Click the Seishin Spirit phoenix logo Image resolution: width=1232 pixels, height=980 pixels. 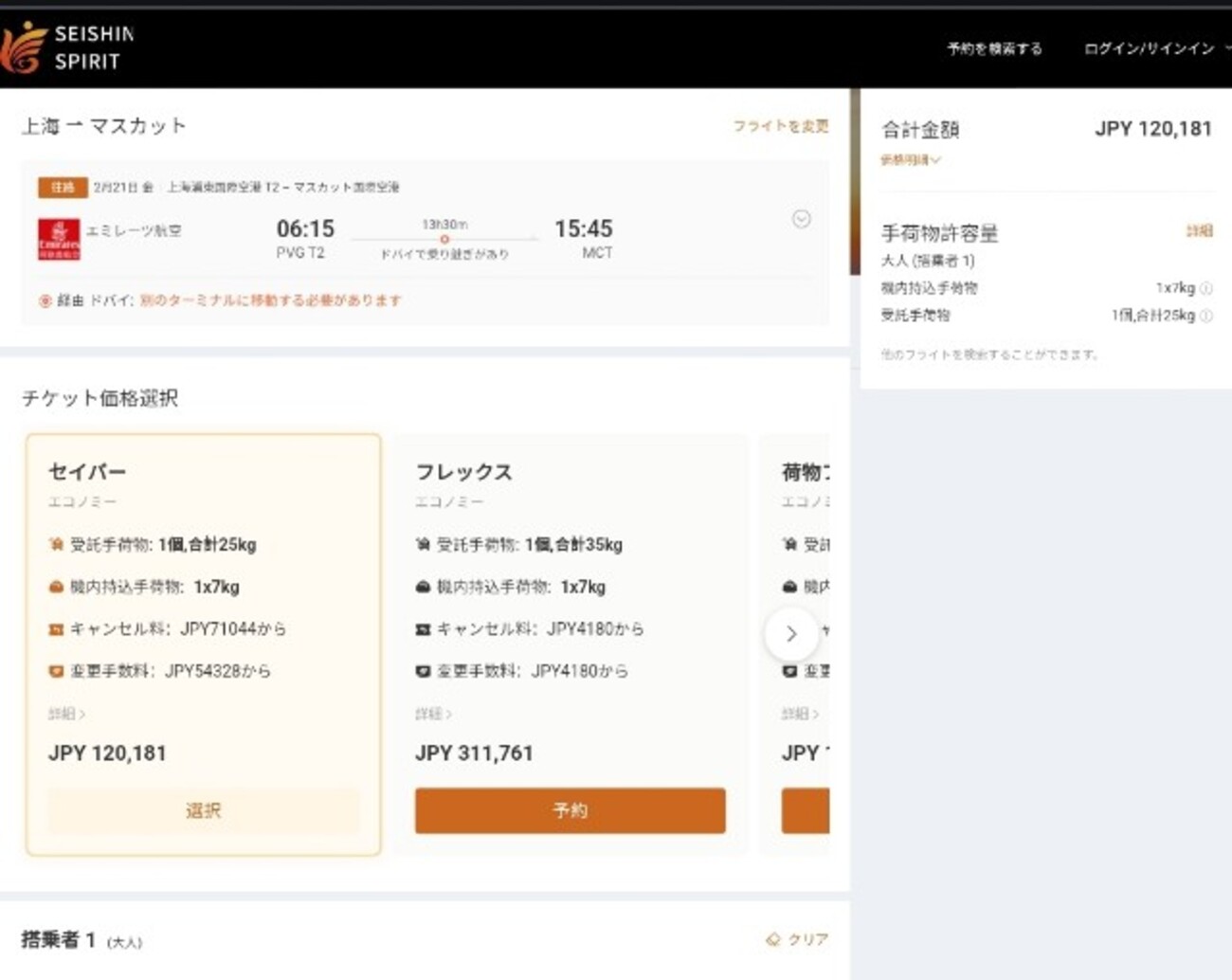[x=23, y=45]
